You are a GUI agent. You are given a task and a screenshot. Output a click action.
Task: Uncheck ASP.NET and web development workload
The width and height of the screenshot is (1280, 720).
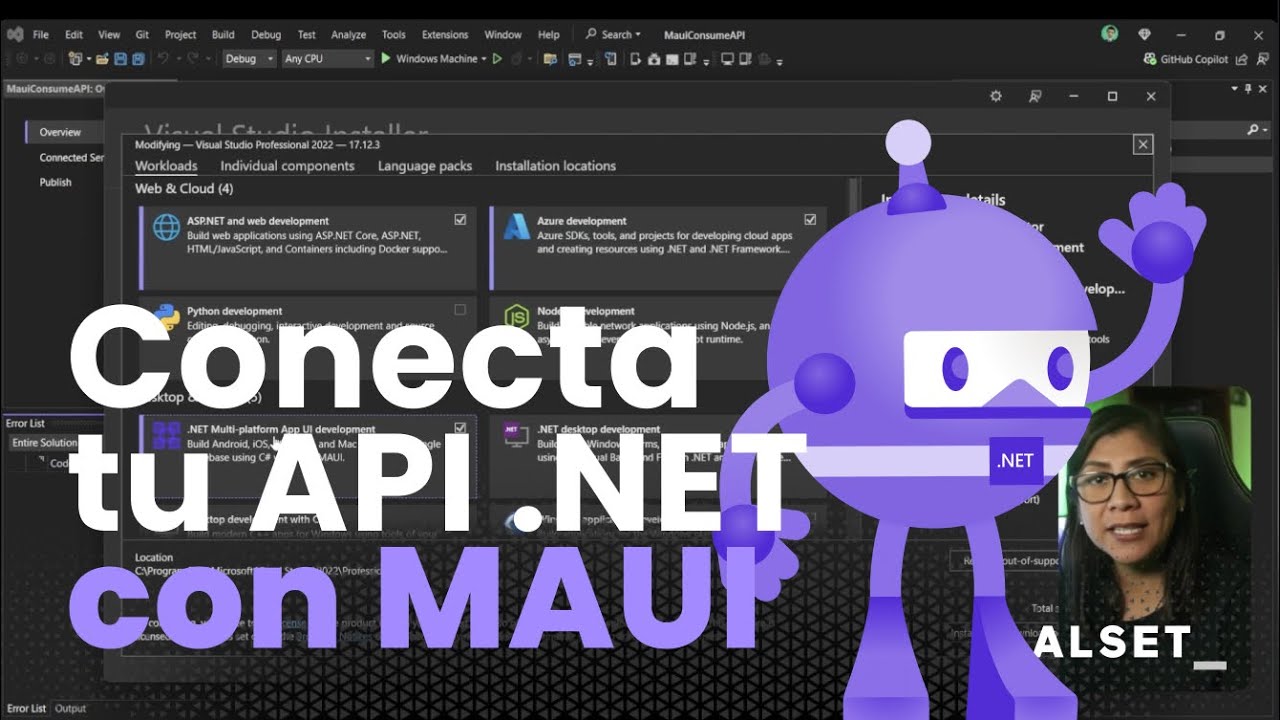[x=460, y=219]
